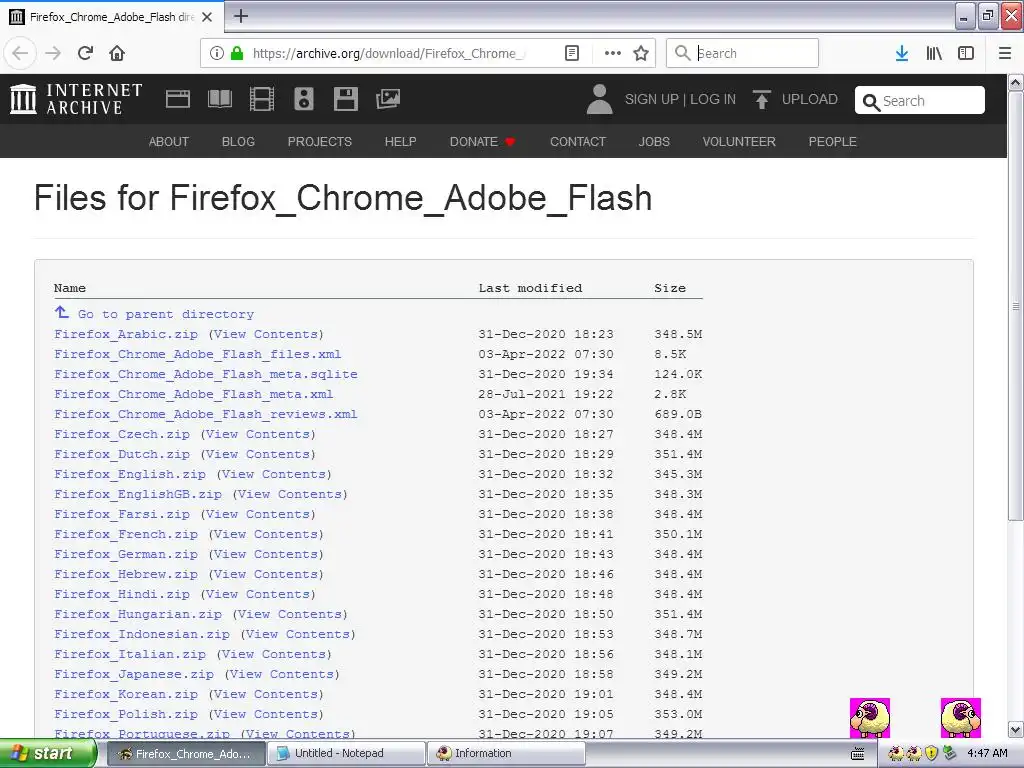Download Firefox_Arabic.zip file
Image resolution: width=1024 pixels, height=768 pixels.
click(126, 334)
